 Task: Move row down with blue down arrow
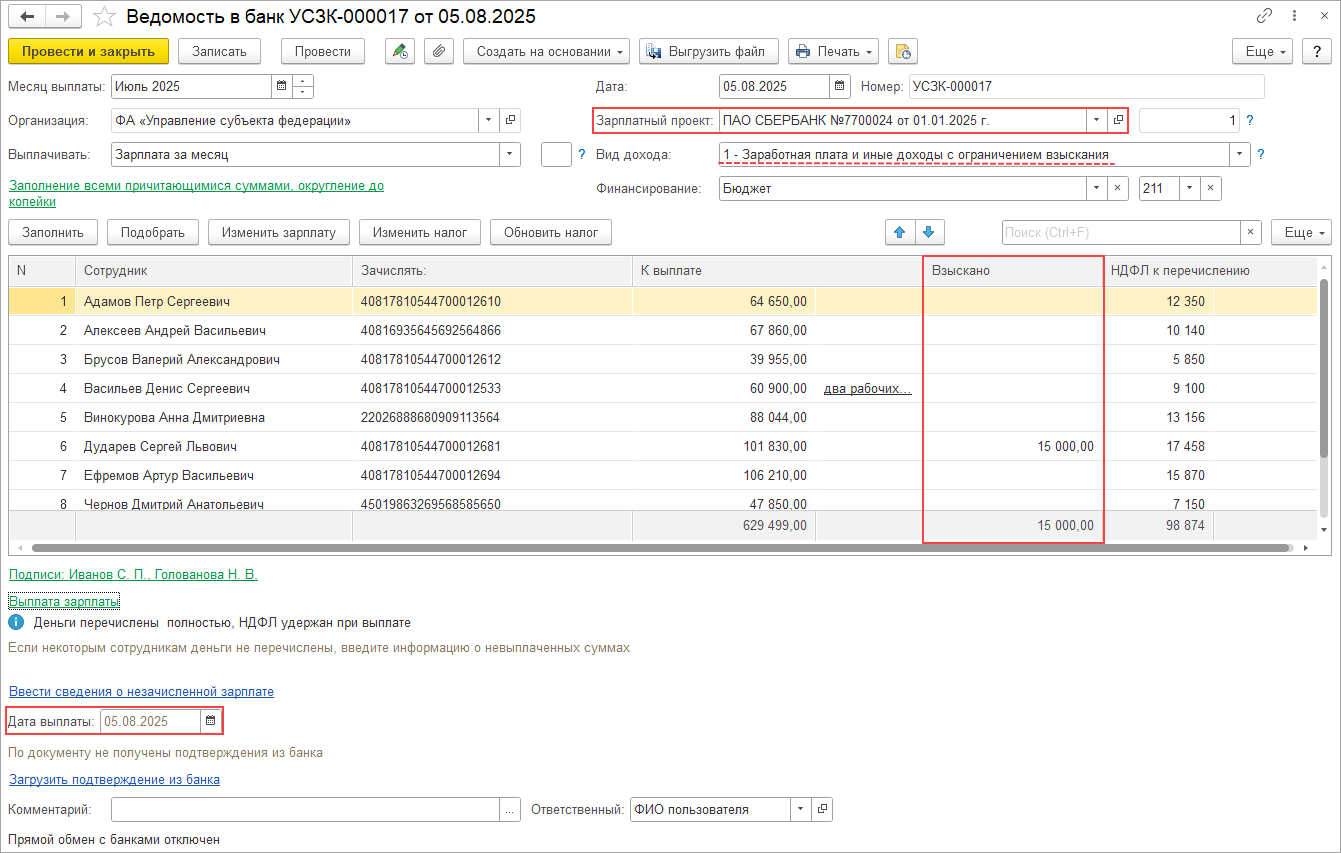[928, 232]
